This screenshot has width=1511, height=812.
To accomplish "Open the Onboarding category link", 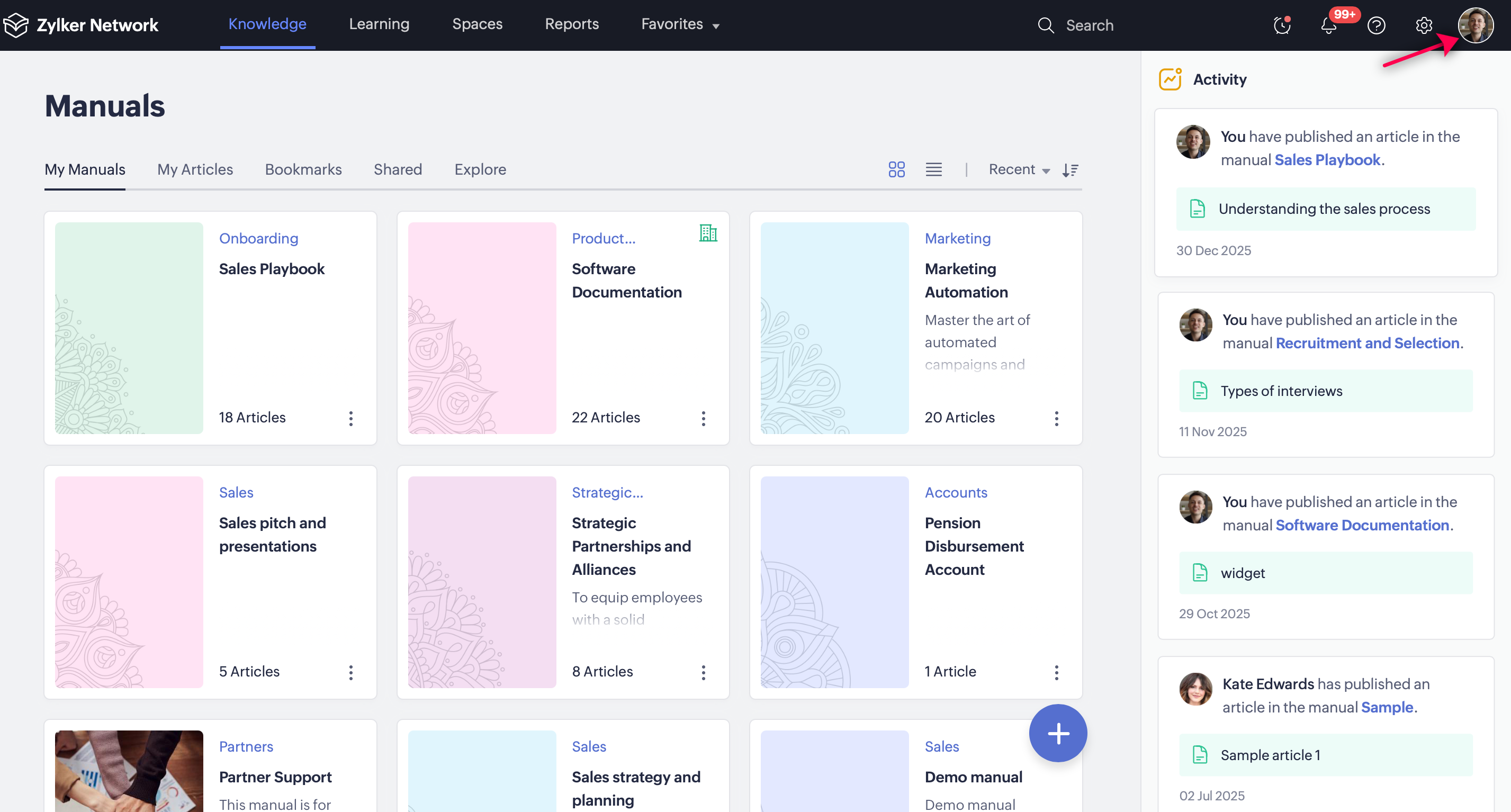I will (x=259, y=239).
